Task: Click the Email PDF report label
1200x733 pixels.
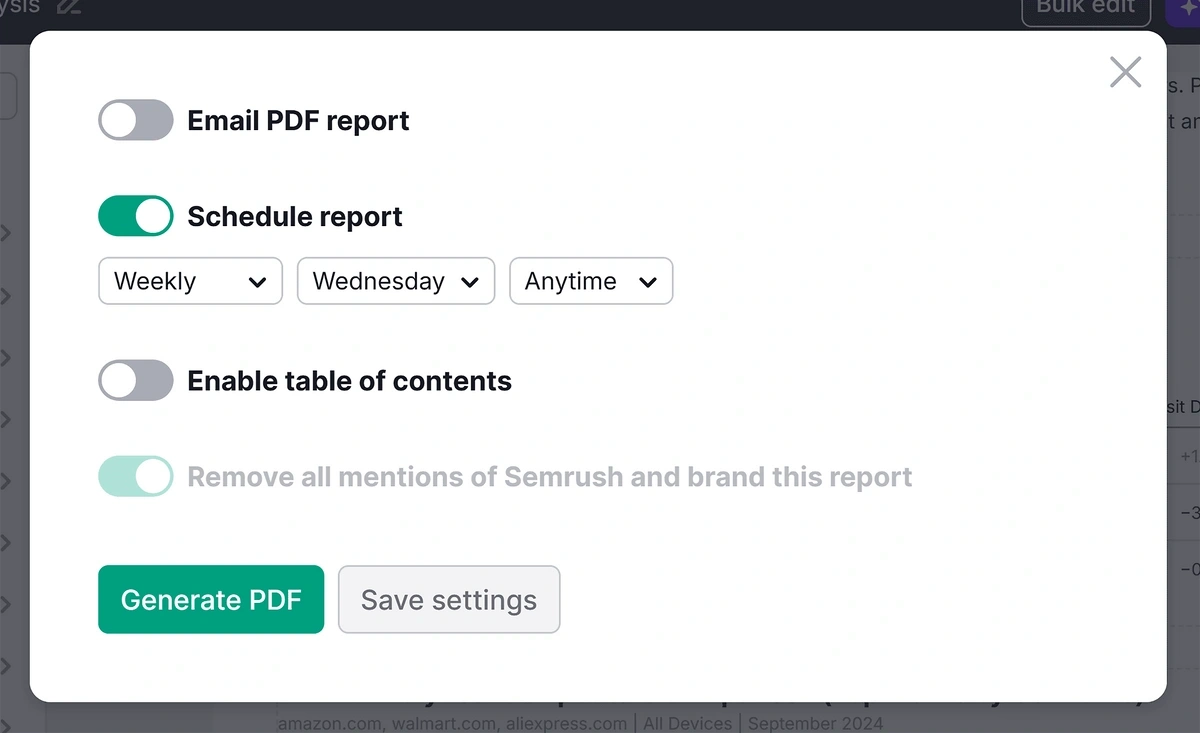Action: pyautogui.click(x=299, y=121)
